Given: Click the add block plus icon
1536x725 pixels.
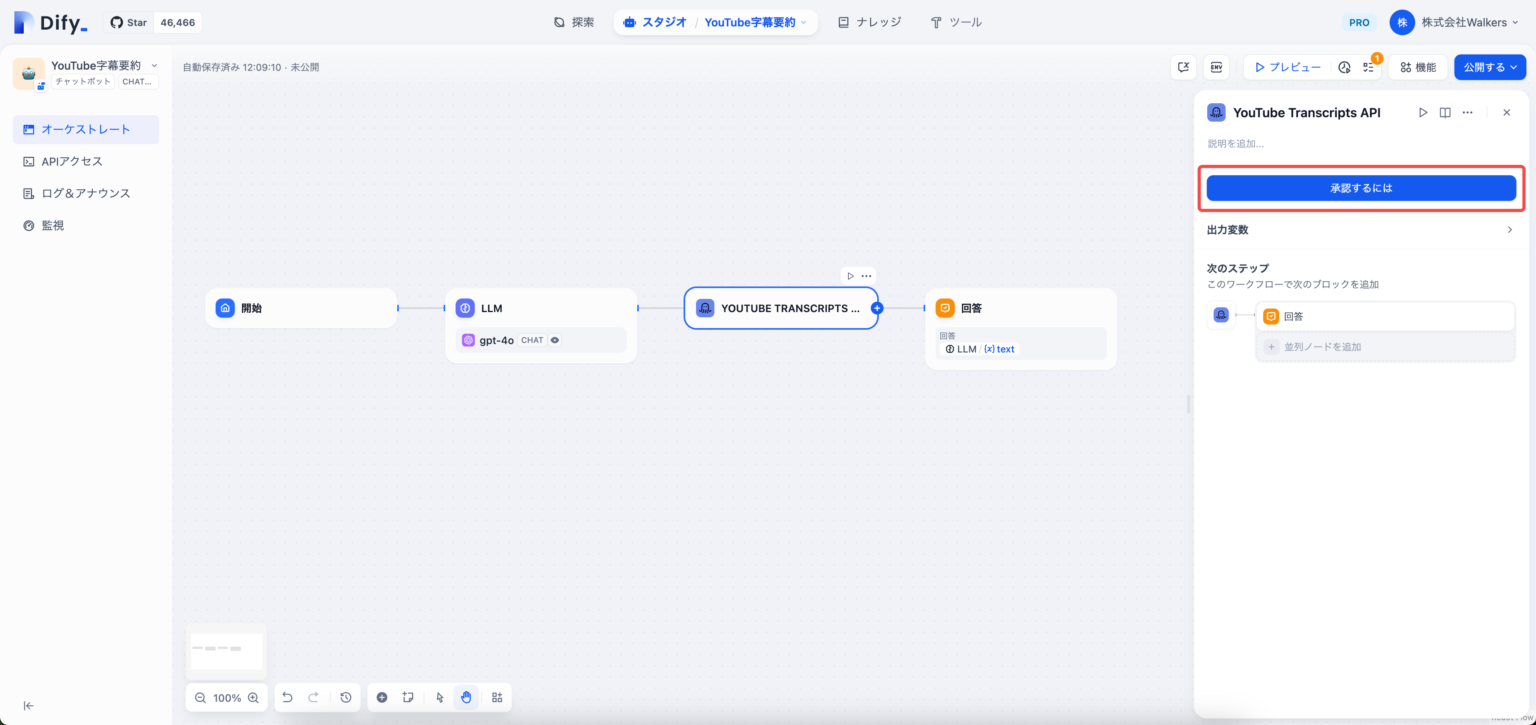Looking at the screenshot, I should pyautogui.click(x=382, y=697).
